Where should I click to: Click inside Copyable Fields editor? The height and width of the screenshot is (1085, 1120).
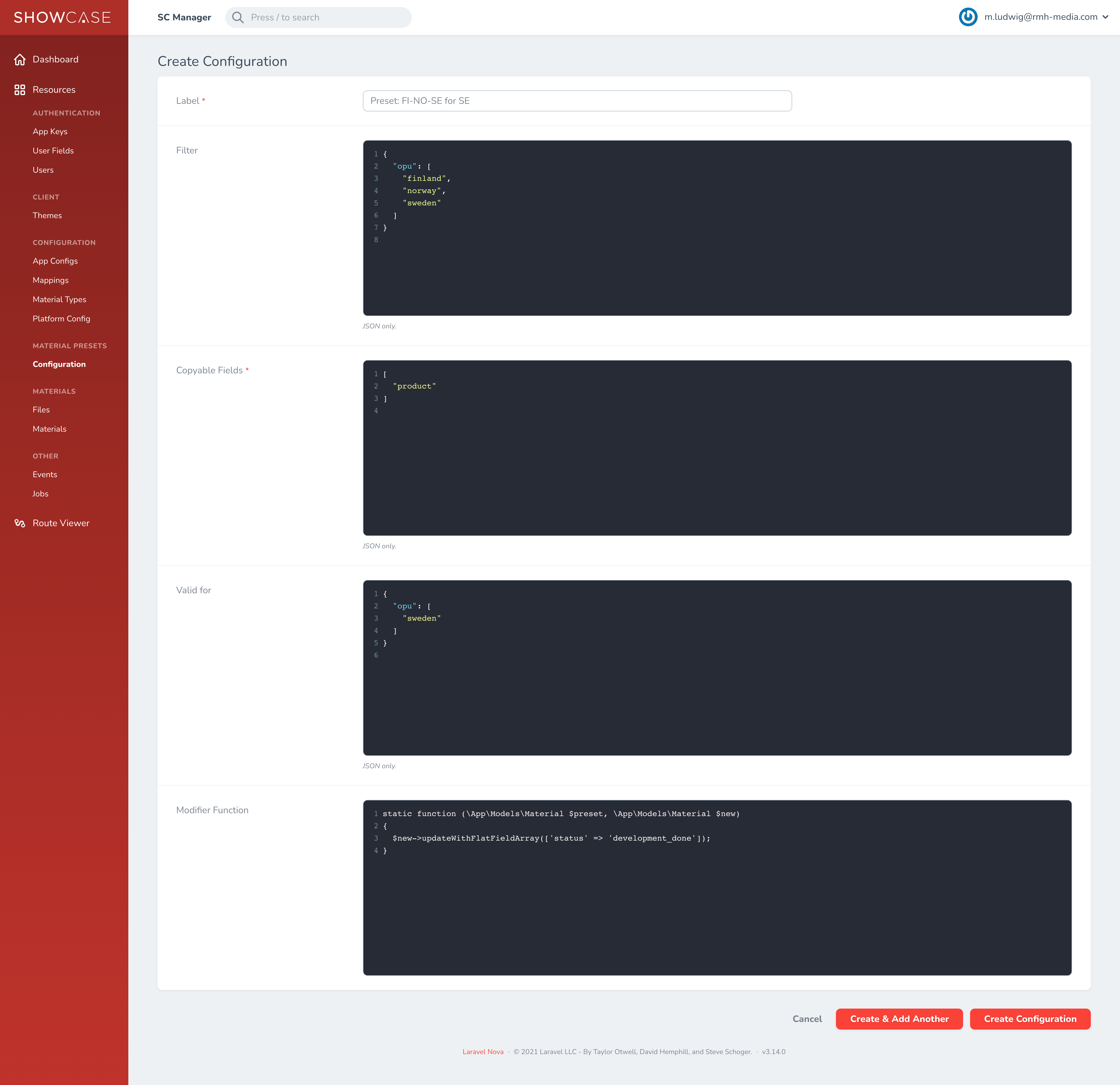click(x=717, y=448)
